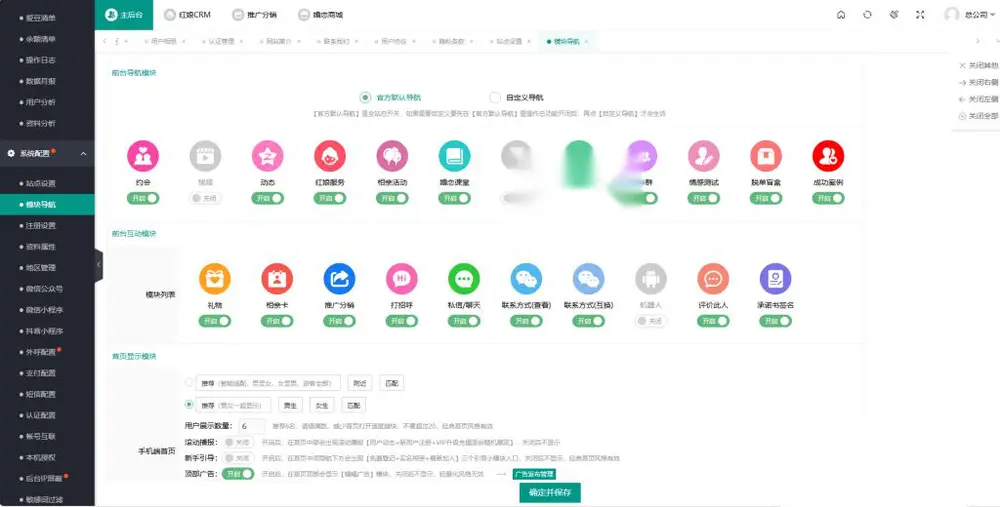Click the 动态 star module icon

pos(267,156)
